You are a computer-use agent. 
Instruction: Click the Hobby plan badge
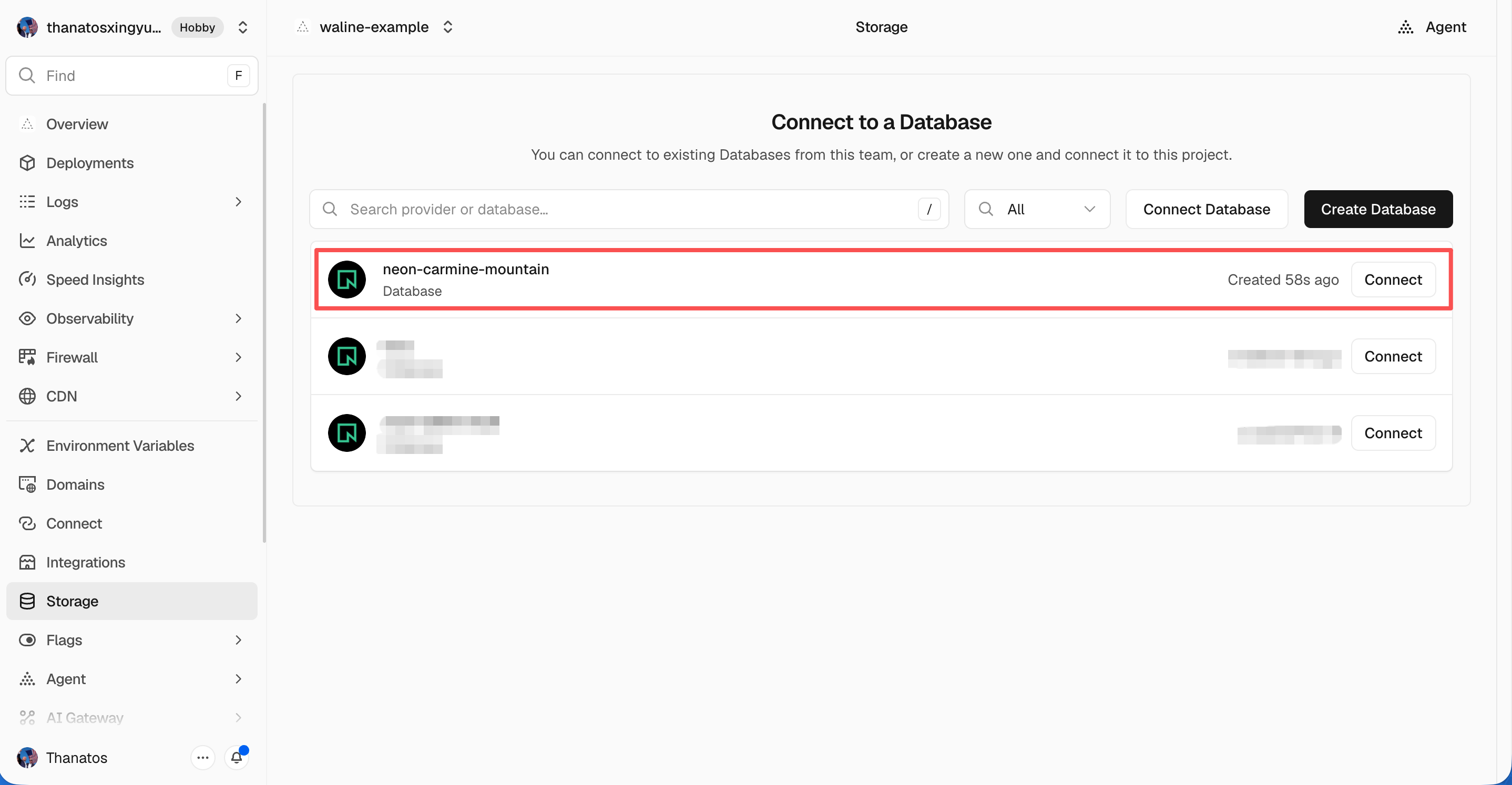coord(197,27)
